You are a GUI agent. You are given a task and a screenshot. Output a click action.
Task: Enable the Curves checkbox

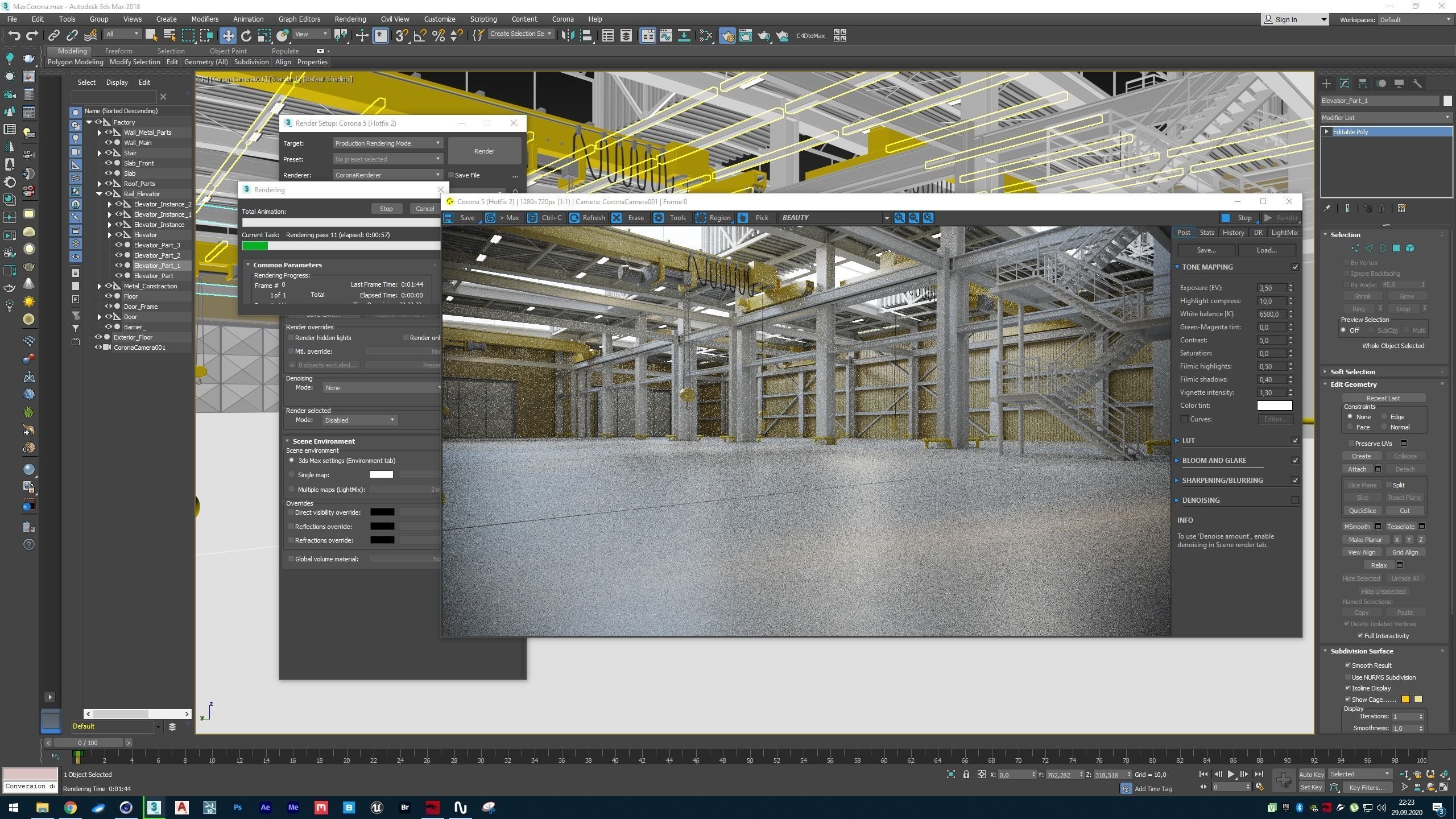point(1184,419)
